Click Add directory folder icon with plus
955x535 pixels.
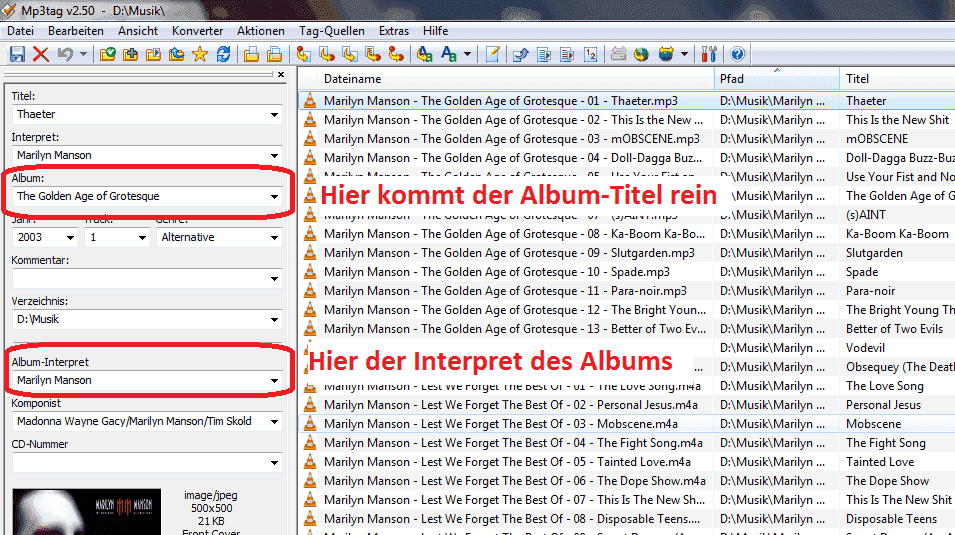130,54
